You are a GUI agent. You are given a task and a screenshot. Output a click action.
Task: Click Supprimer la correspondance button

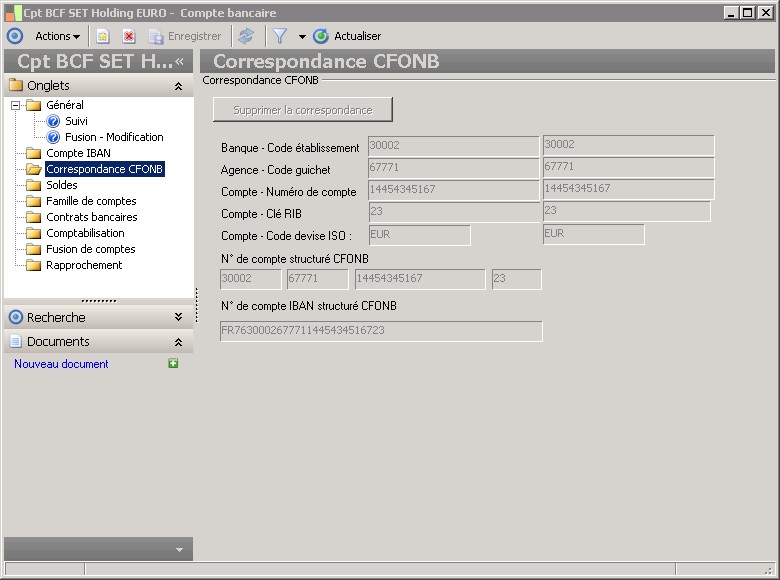coord(303,110)
